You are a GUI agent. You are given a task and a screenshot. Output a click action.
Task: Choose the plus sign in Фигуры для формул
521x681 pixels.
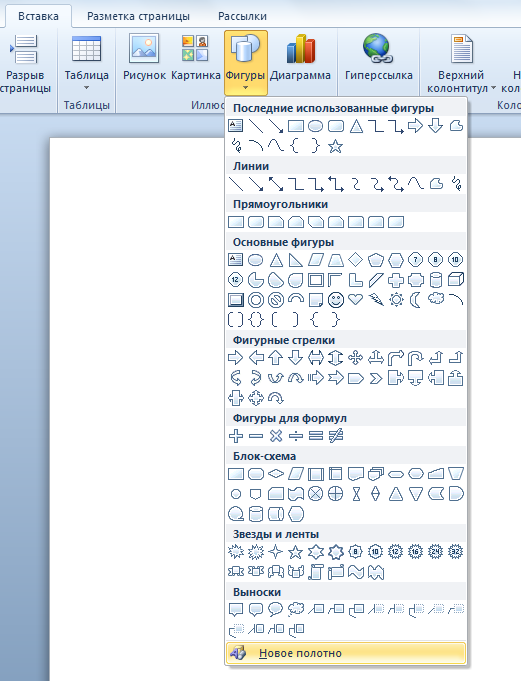(x=236, y=436)
